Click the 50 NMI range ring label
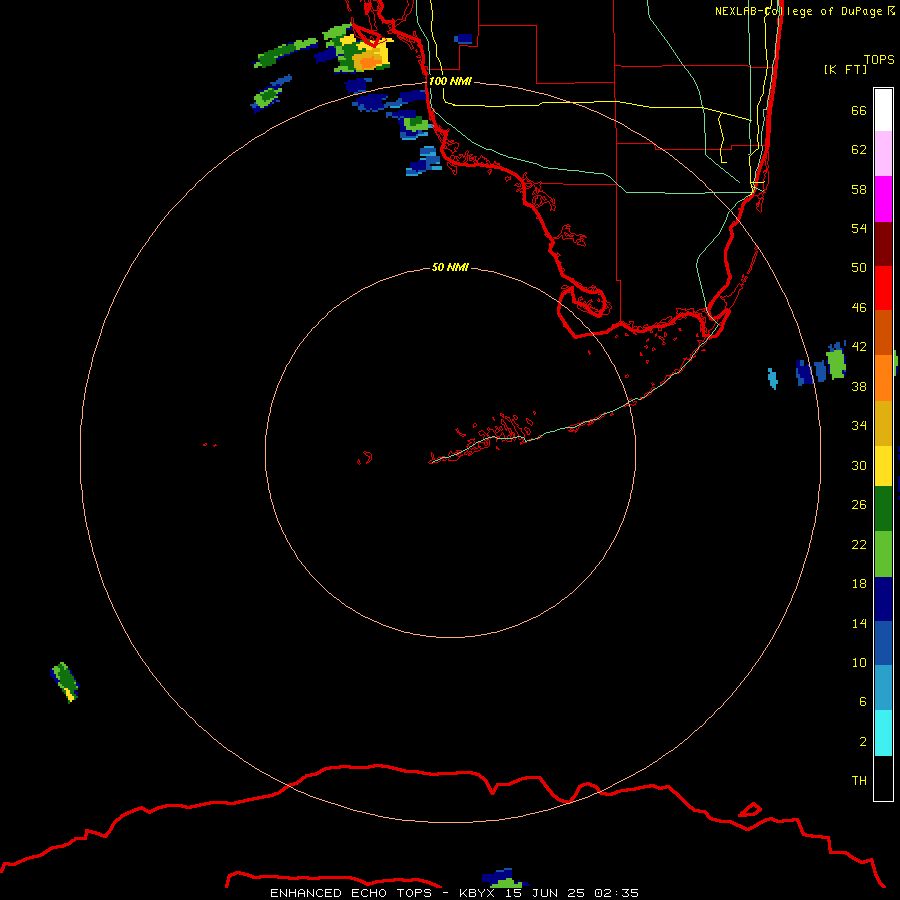 (450, 267)
